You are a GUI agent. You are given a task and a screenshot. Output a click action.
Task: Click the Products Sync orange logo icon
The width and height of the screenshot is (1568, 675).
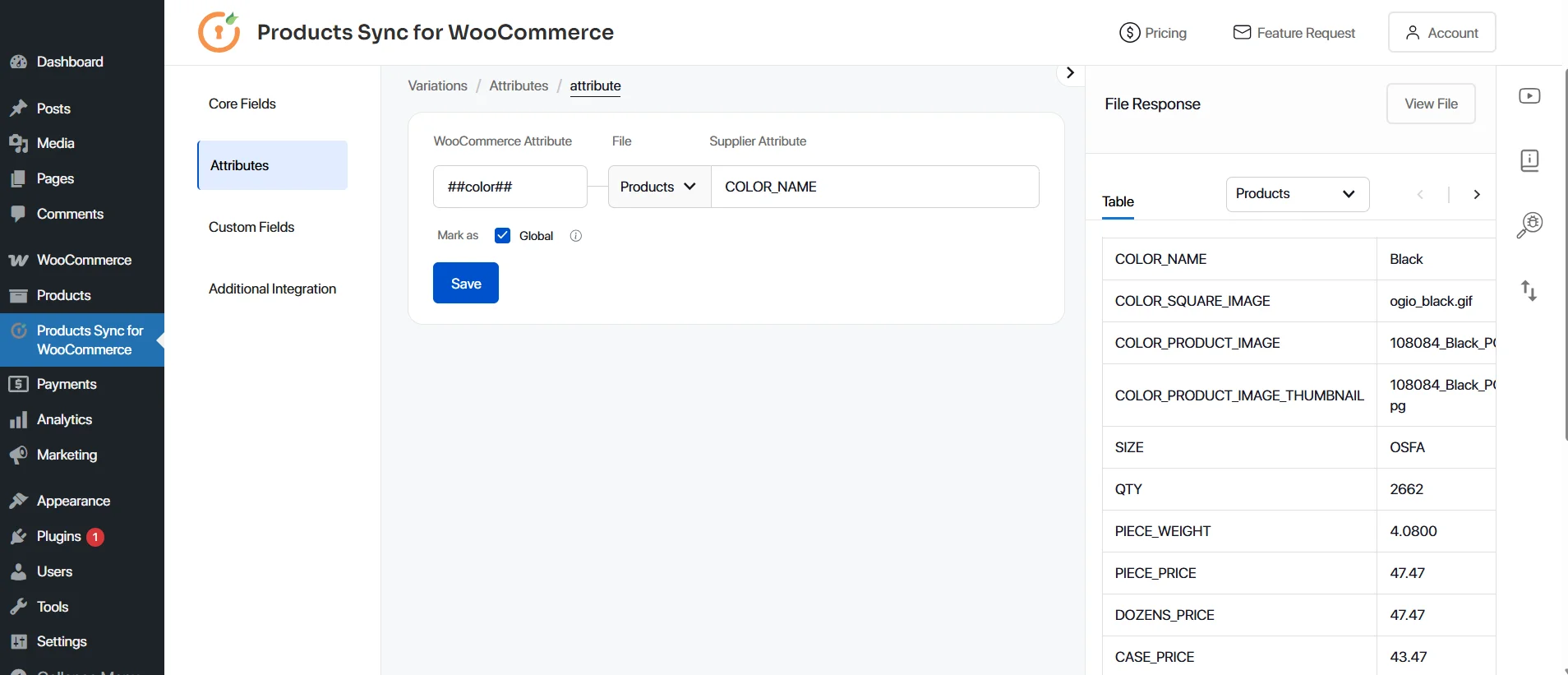(219, 32)
